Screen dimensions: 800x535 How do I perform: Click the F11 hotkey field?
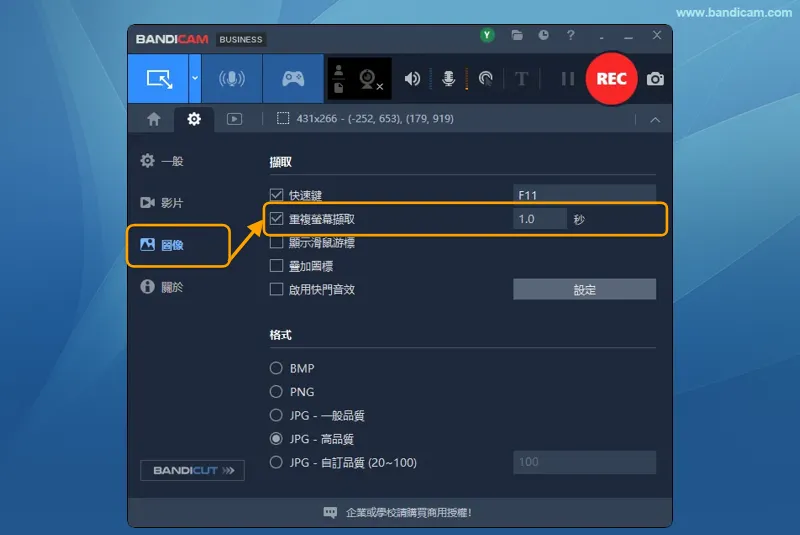[584, 194]
